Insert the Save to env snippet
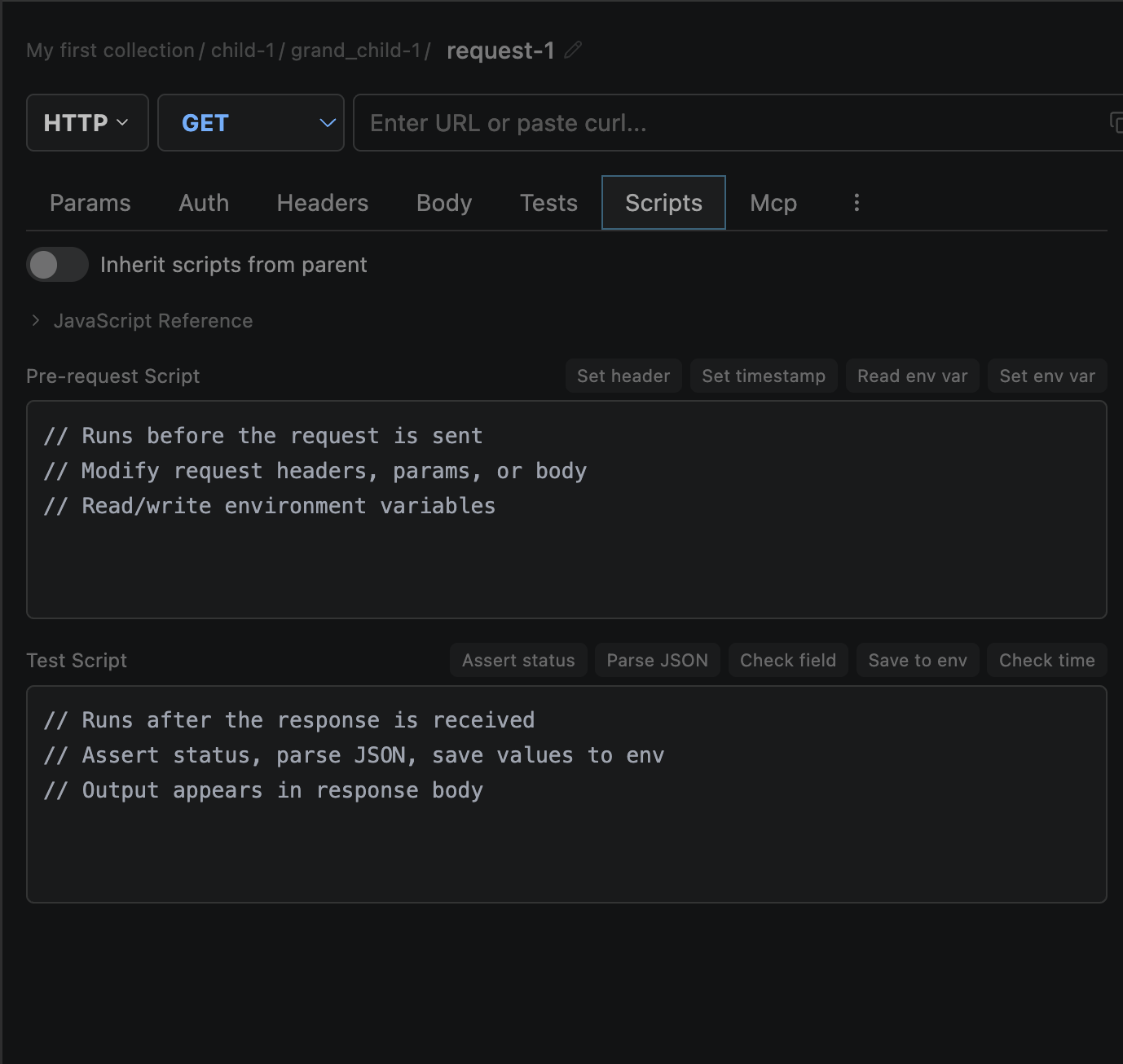Viewport: 1123px width, 1064px height. (x=918, y=661)
